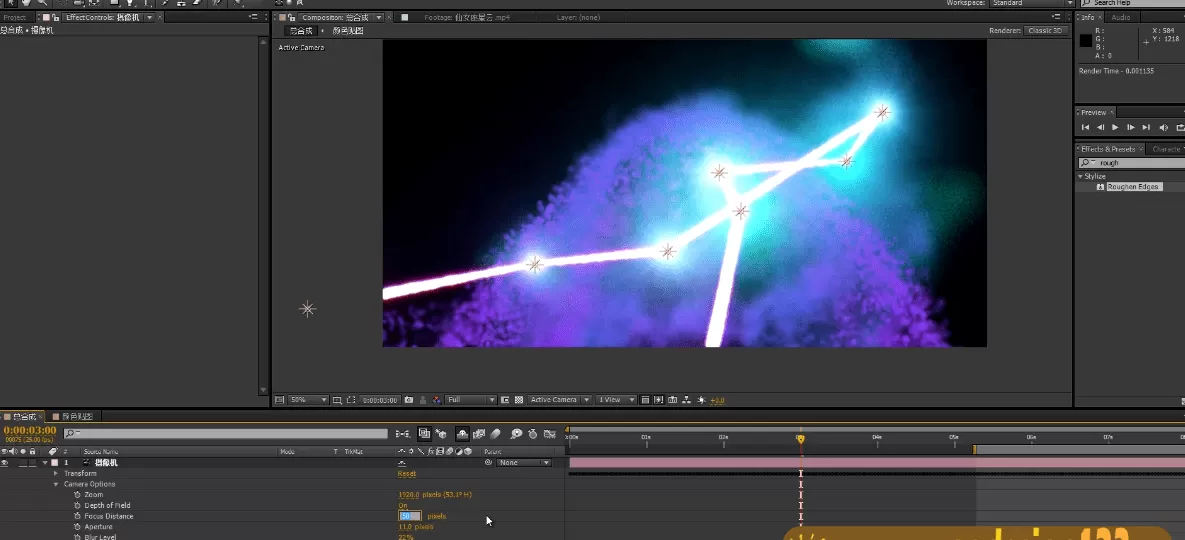Click the snapshot camera icon in viewer
This screenshot has height=540, width=1185.
pos(409,400)
